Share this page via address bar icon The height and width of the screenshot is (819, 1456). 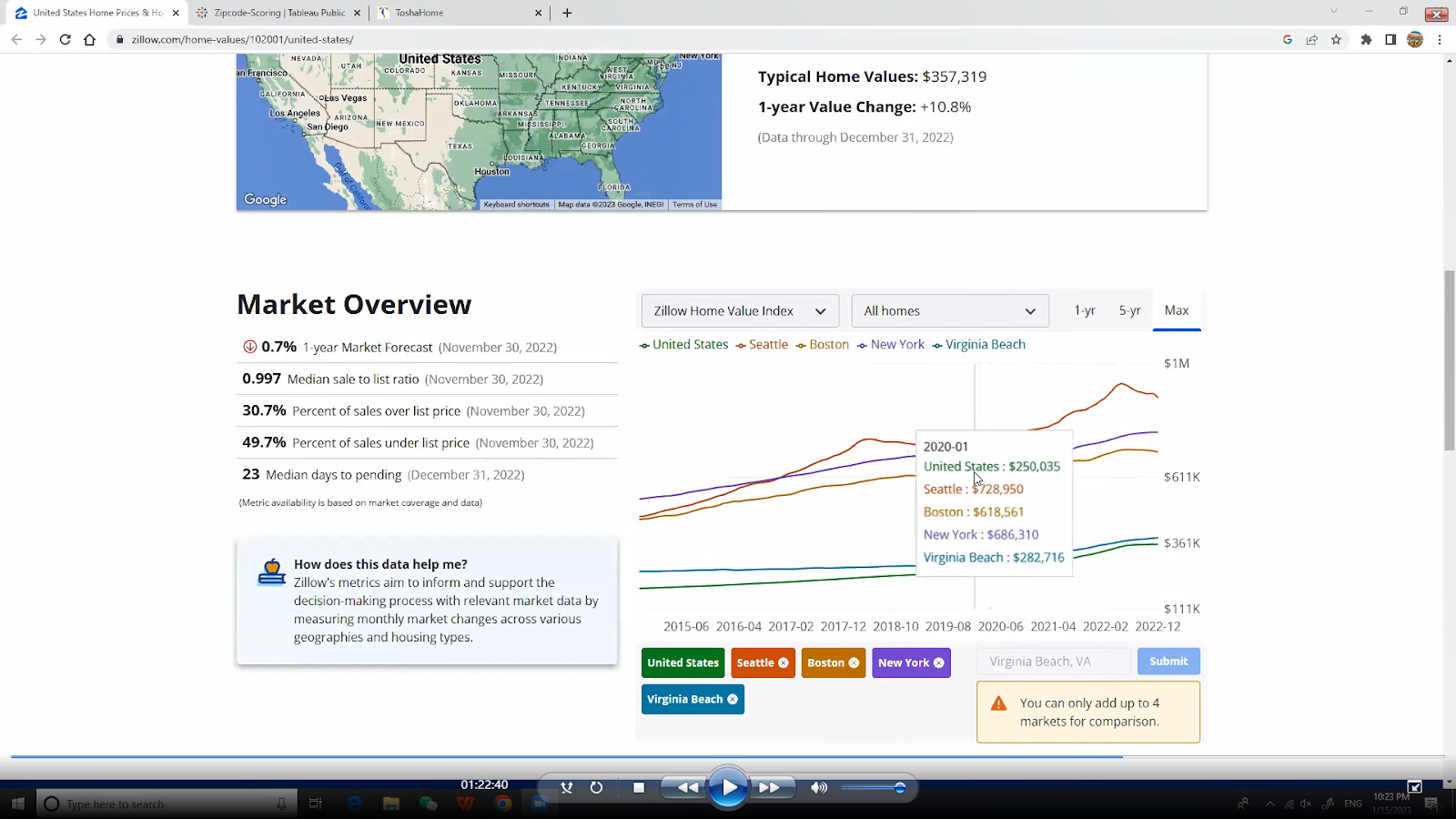(x=1311, y=39)
